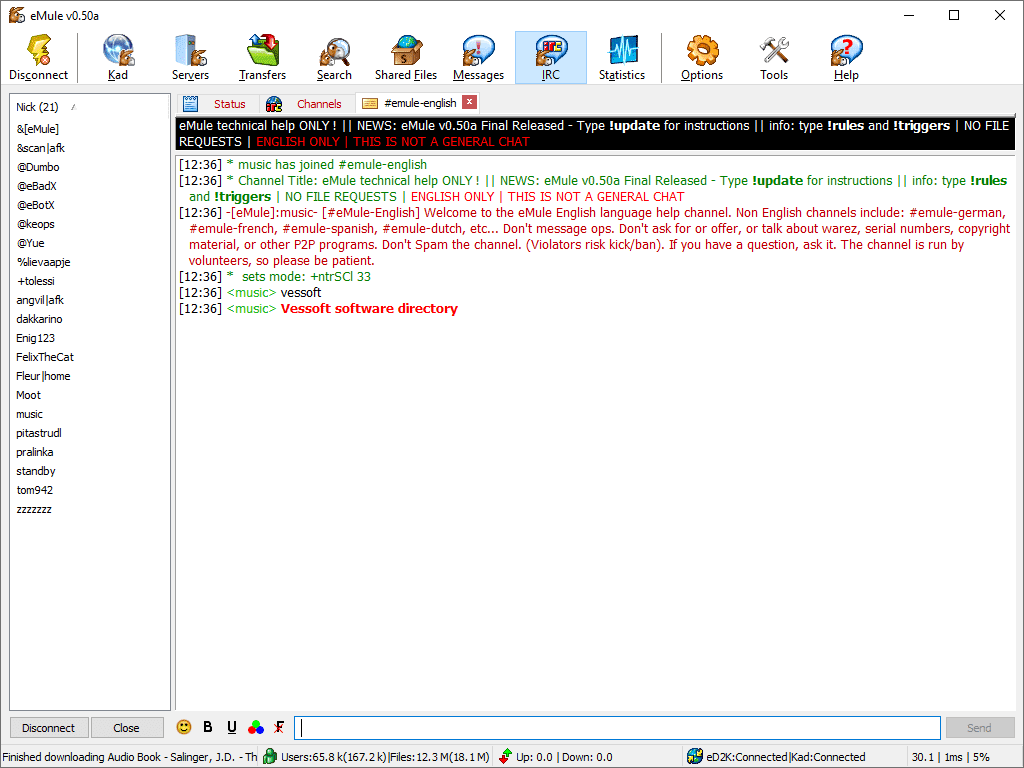
Task: Click the IRC Disconnect button at bottom
Action: point(48,728)
